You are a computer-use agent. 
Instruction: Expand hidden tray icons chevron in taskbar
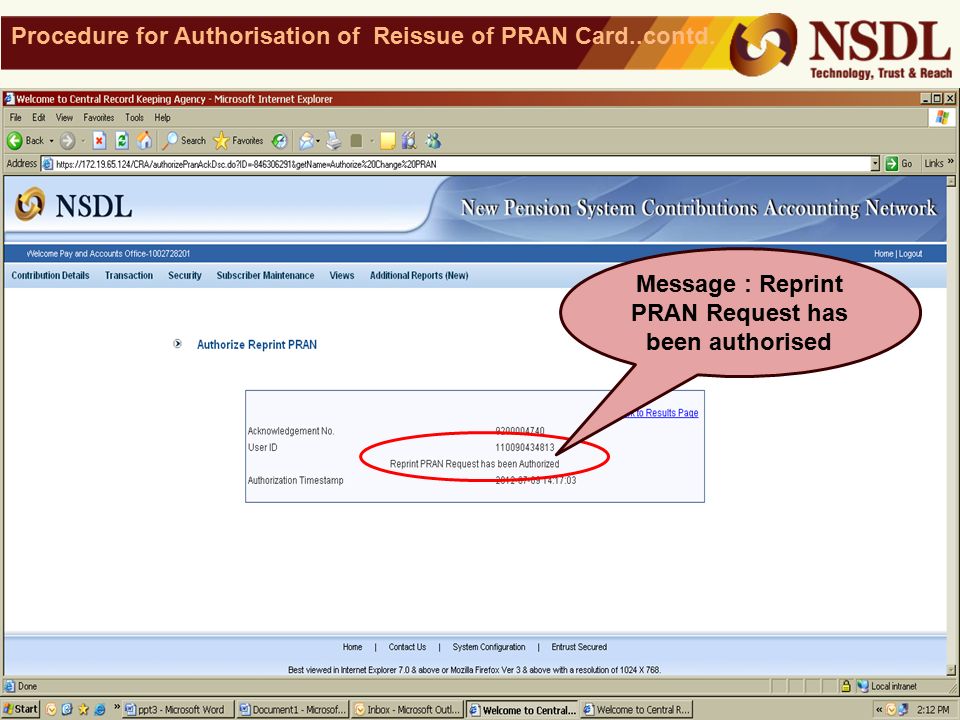879,710
